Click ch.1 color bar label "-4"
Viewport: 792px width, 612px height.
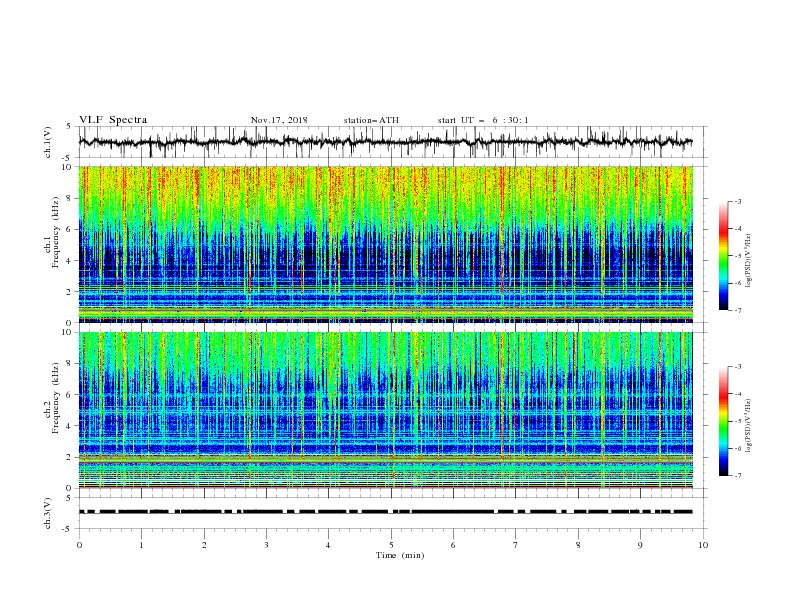(x=738, y=229)
